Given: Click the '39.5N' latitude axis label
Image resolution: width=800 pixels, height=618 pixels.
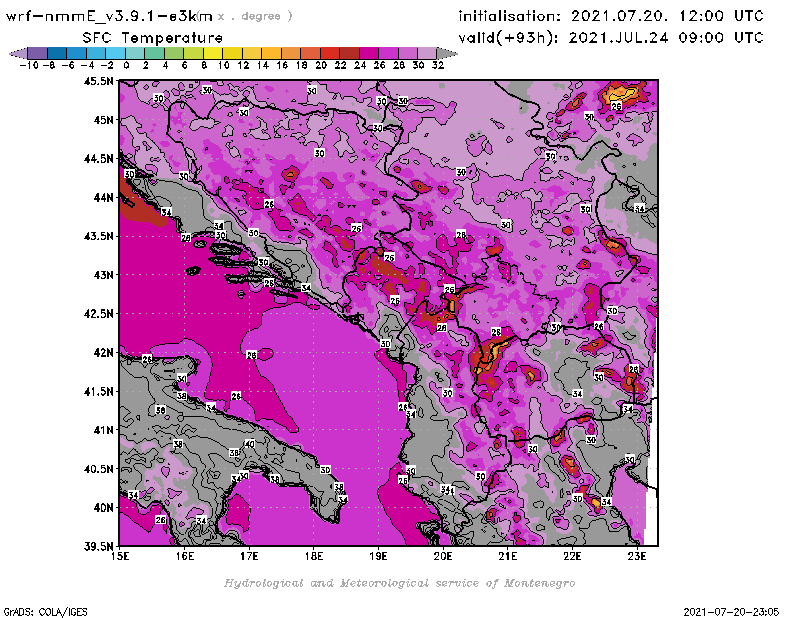Looking at the screenshot, I should point(98,547).
